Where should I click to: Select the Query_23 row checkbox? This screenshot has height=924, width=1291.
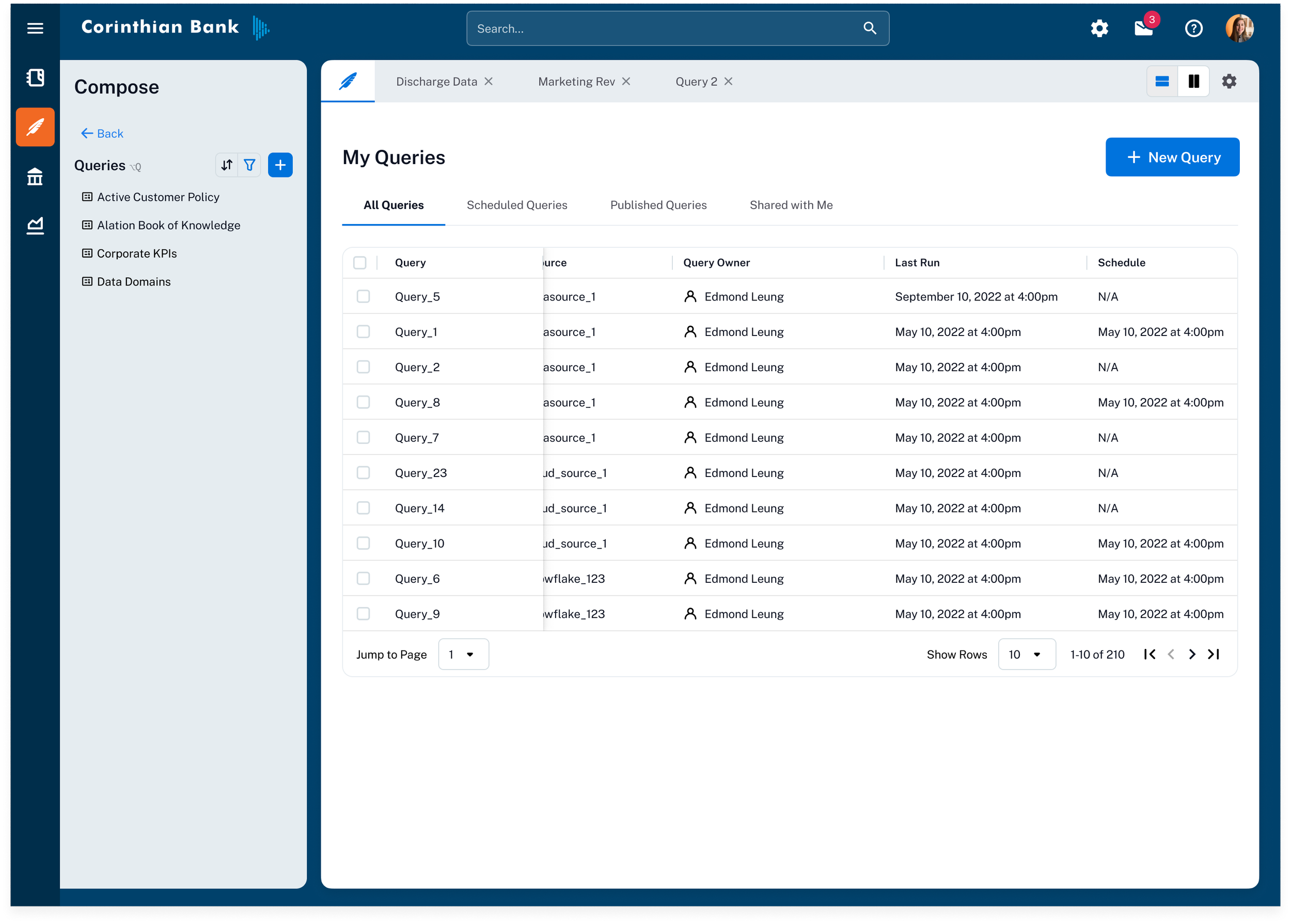[363, 473]
